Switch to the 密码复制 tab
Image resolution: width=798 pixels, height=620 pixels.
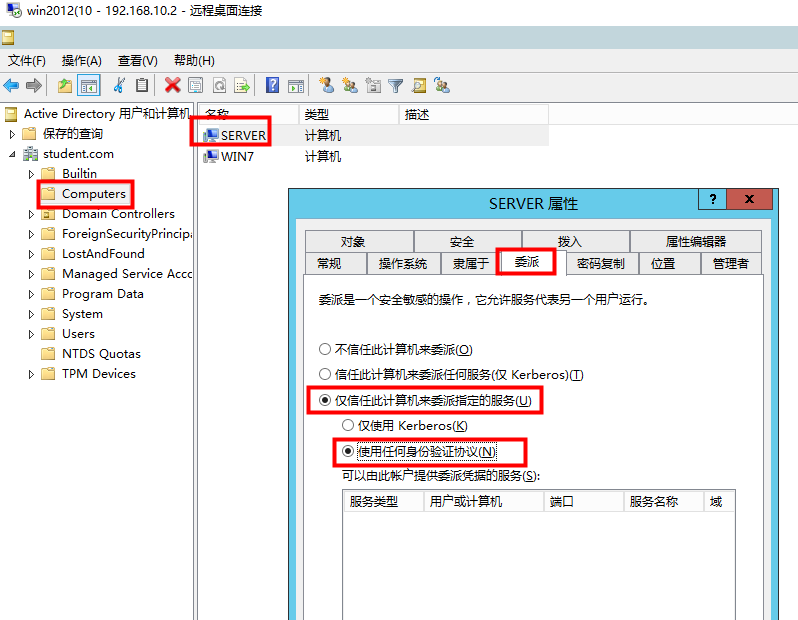[601, 263]
